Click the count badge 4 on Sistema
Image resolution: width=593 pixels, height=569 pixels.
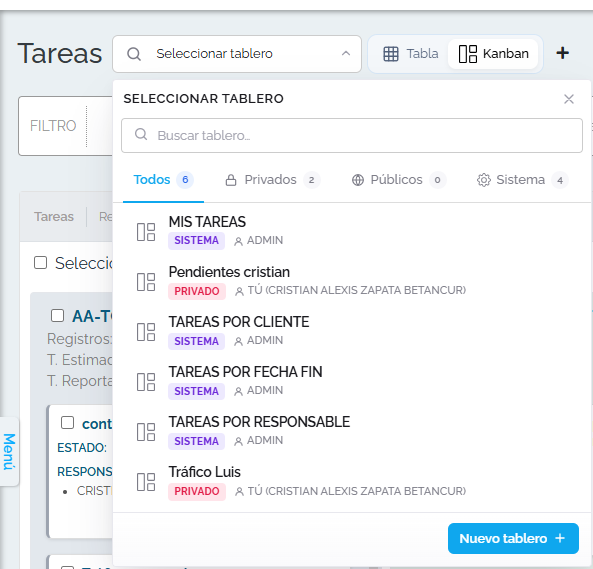[x=560, y=180]
